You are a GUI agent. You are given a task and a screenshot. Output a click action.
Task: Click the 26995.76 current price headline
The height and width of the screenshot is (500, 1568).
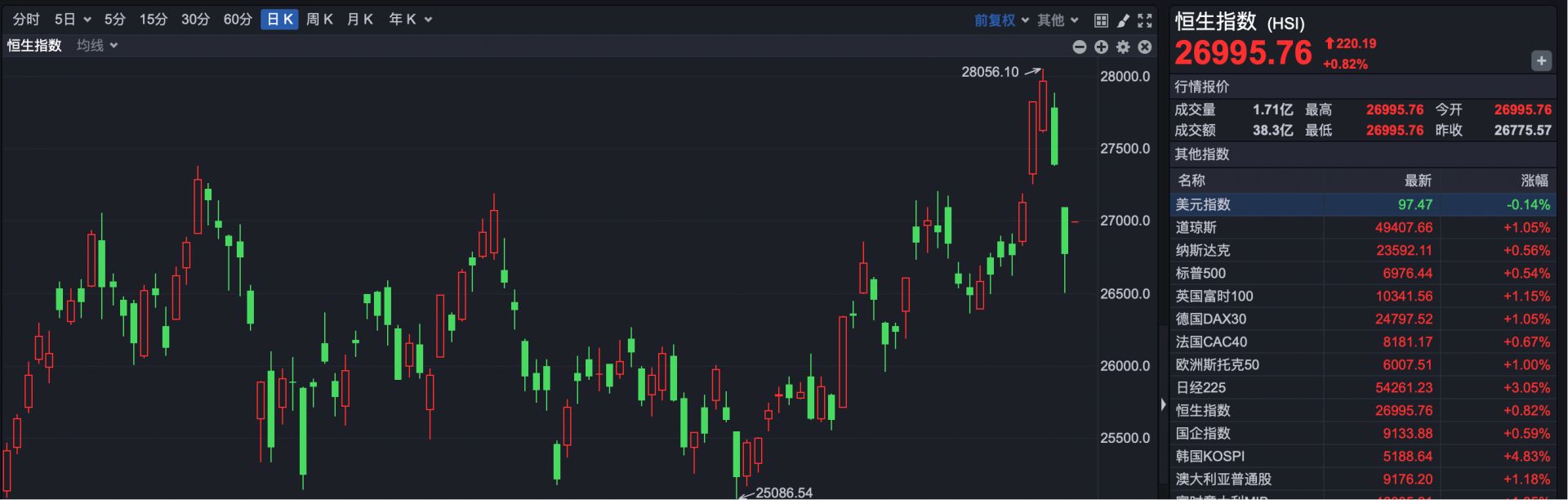point(1243,53)
